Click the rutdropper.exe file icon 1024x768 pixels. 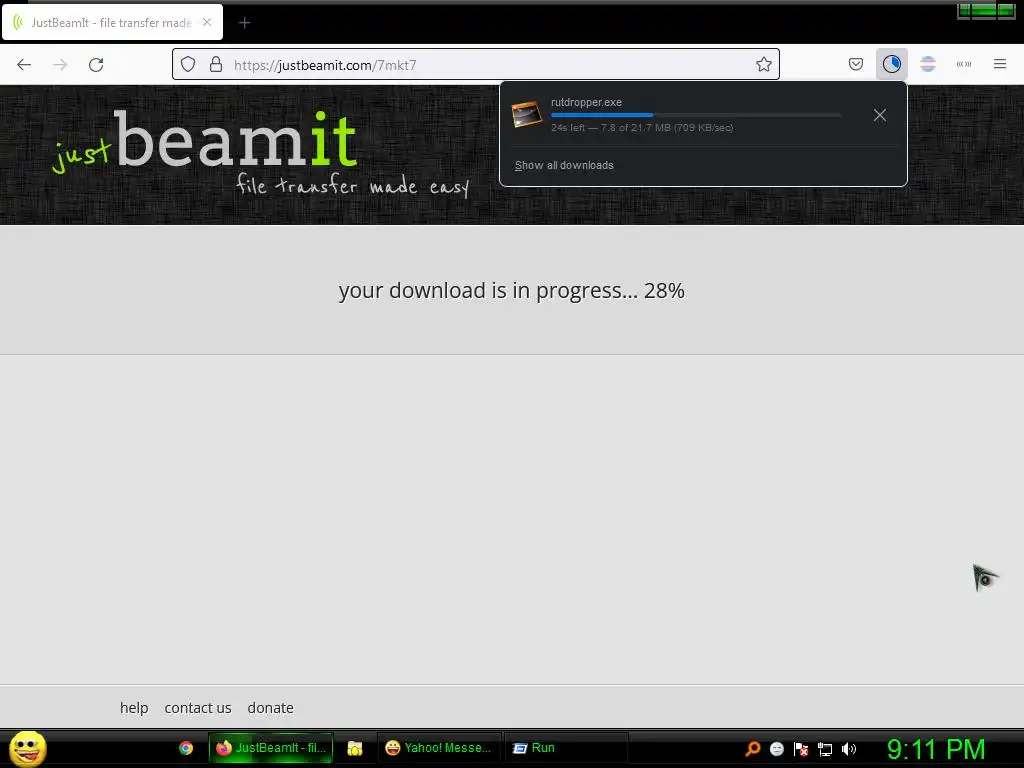click(526, 114)
